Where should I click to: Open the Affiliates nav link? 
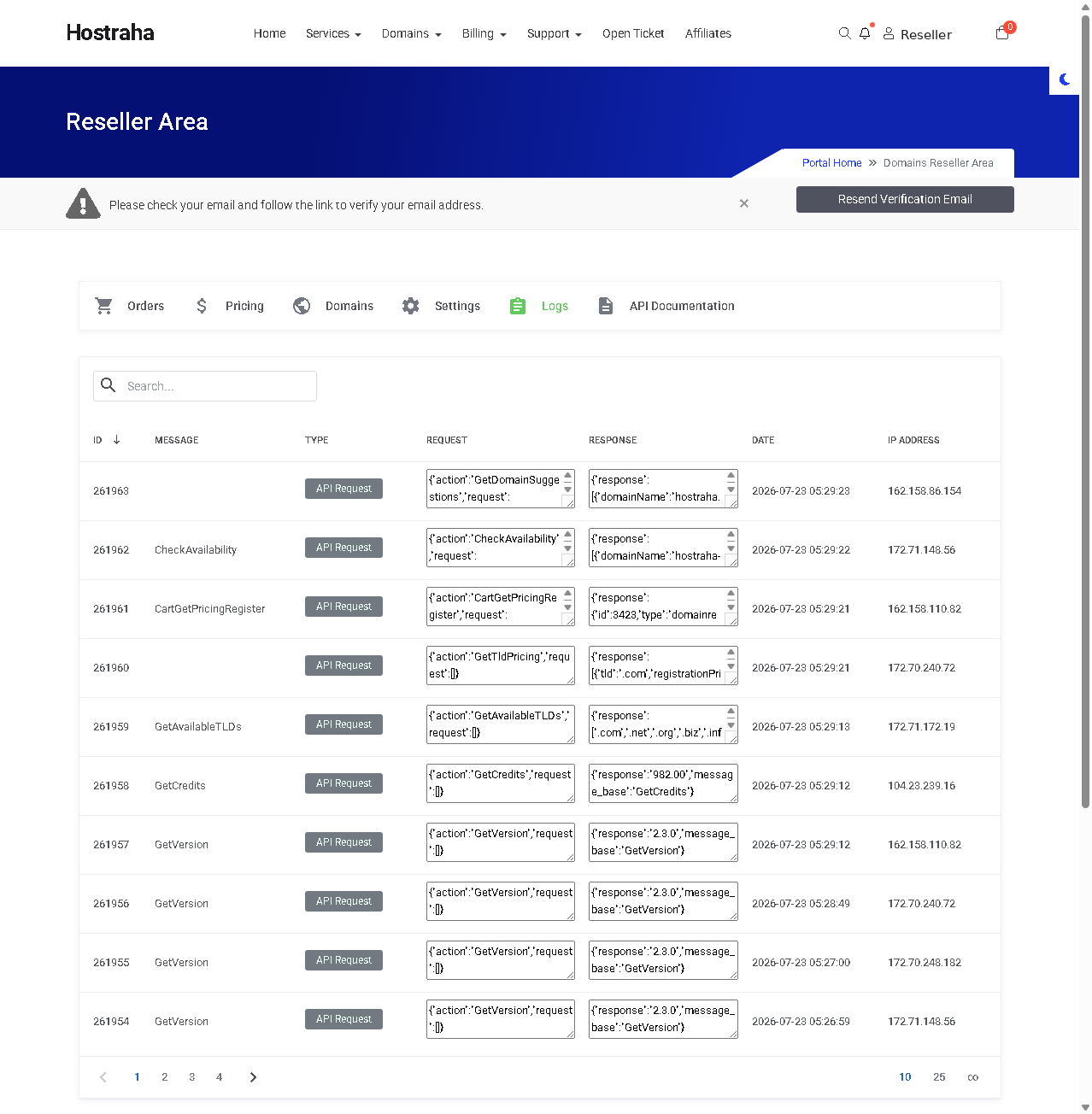pyautogui.click(x=708, y=33)
